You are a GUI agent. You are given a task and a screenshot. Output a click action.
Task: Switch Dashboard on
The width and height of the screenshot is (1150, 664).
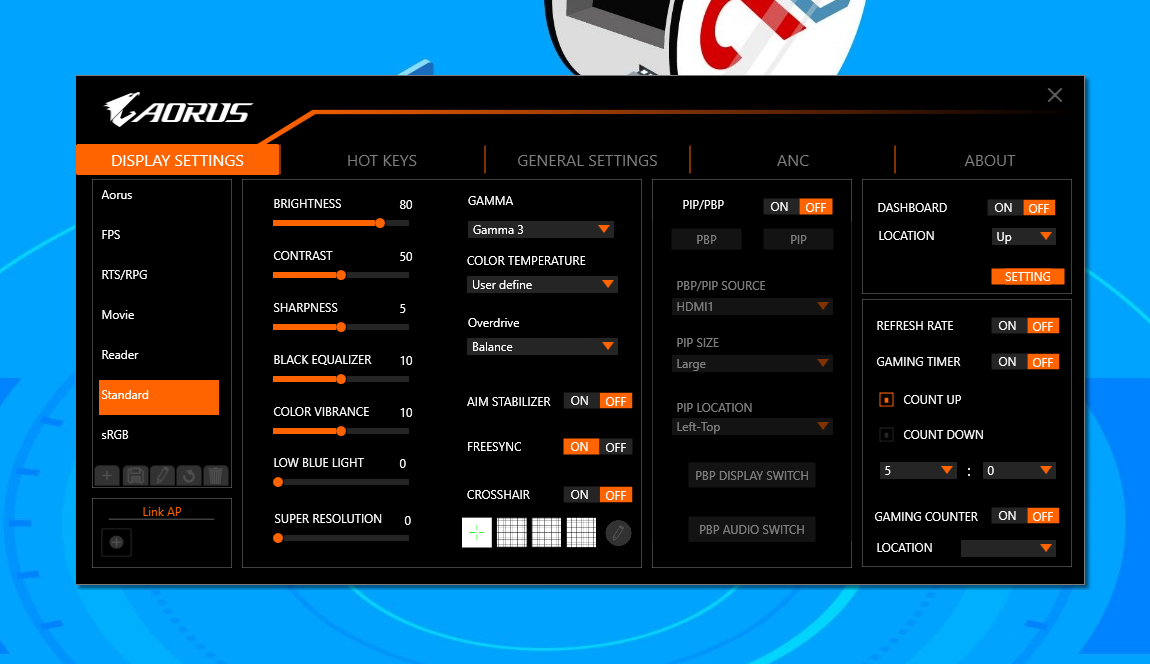click(x=1003, y=208)
